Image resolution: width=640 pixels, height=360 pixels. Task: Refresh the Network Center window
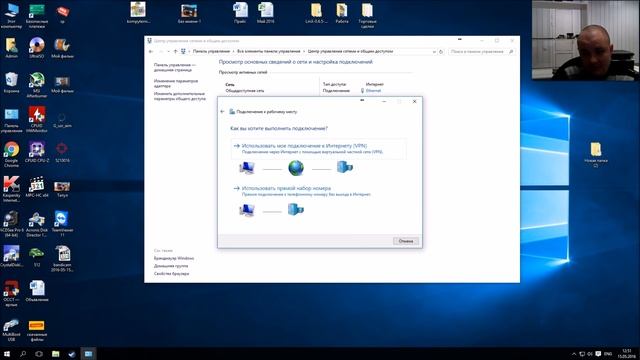(441, 52)
